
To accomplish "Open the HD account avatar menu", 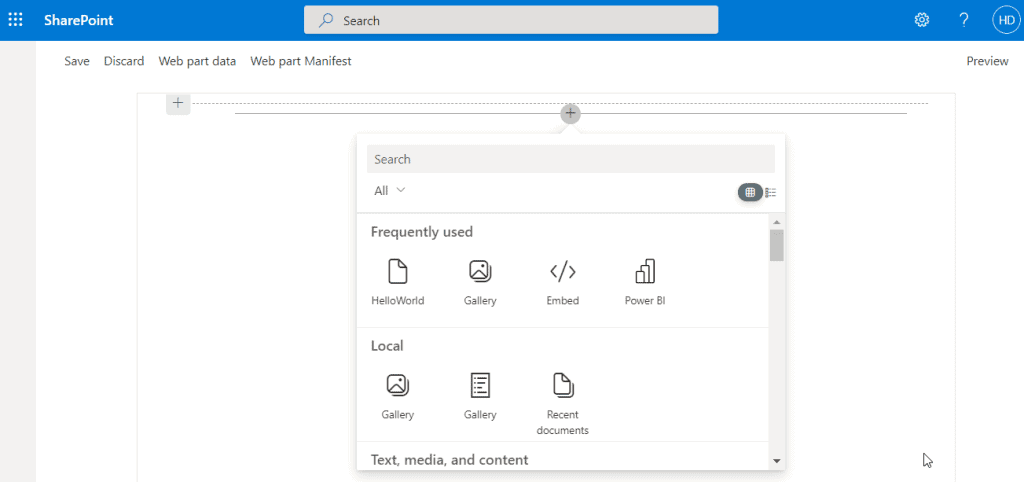I will (x=1004, y=20).
